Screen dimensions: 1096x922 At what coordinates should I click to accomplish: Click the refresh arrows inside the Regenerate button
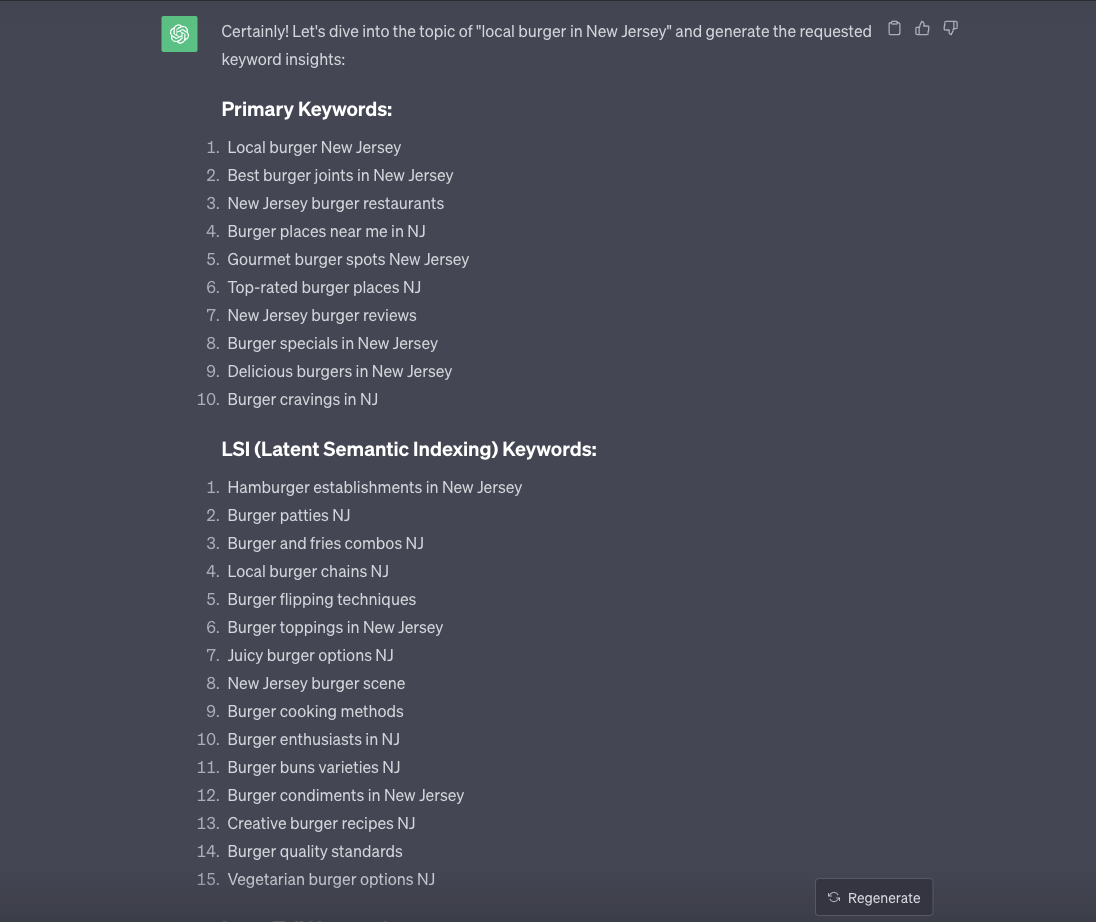pyautogui.click(x=833, y=897)
